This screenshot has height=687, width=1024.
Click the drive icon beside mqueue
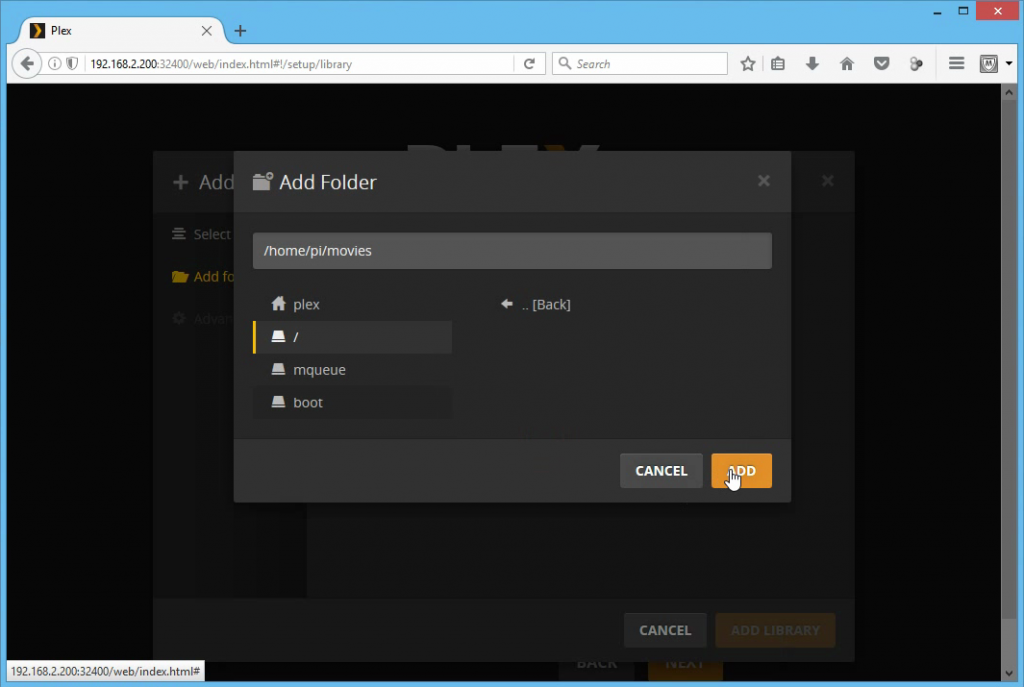tap(278, 369)
